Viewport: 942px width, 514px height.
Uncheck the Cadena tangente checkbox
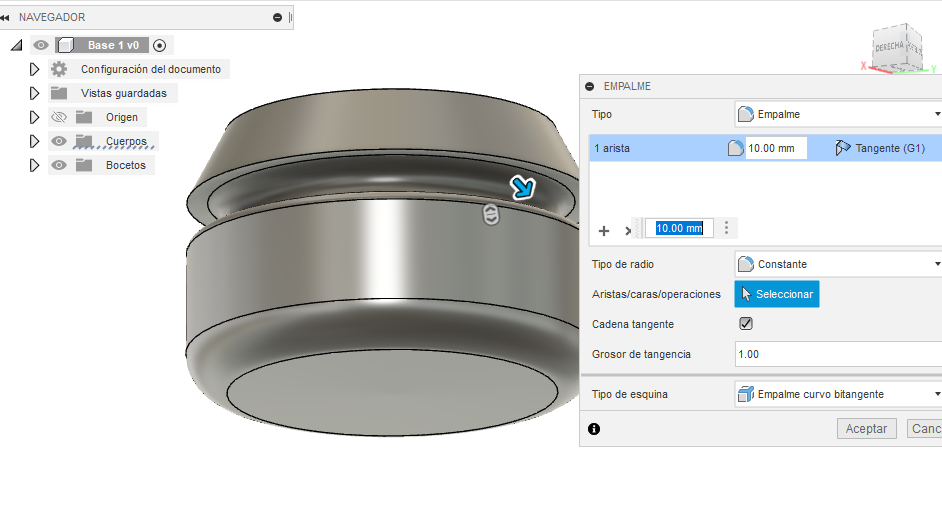[x=746, y=324]
